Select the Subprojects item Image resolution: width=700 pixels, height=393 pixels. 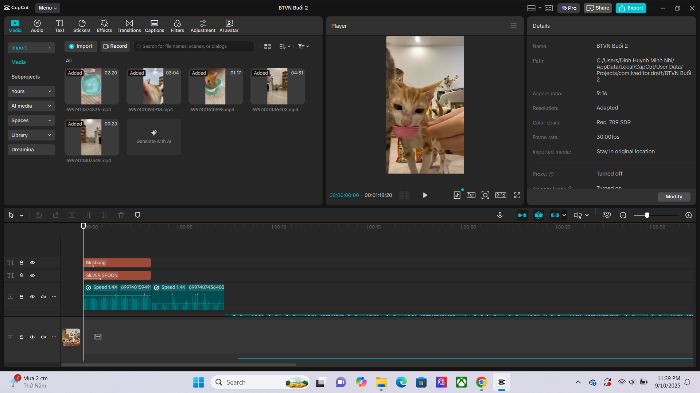(25, 77)
